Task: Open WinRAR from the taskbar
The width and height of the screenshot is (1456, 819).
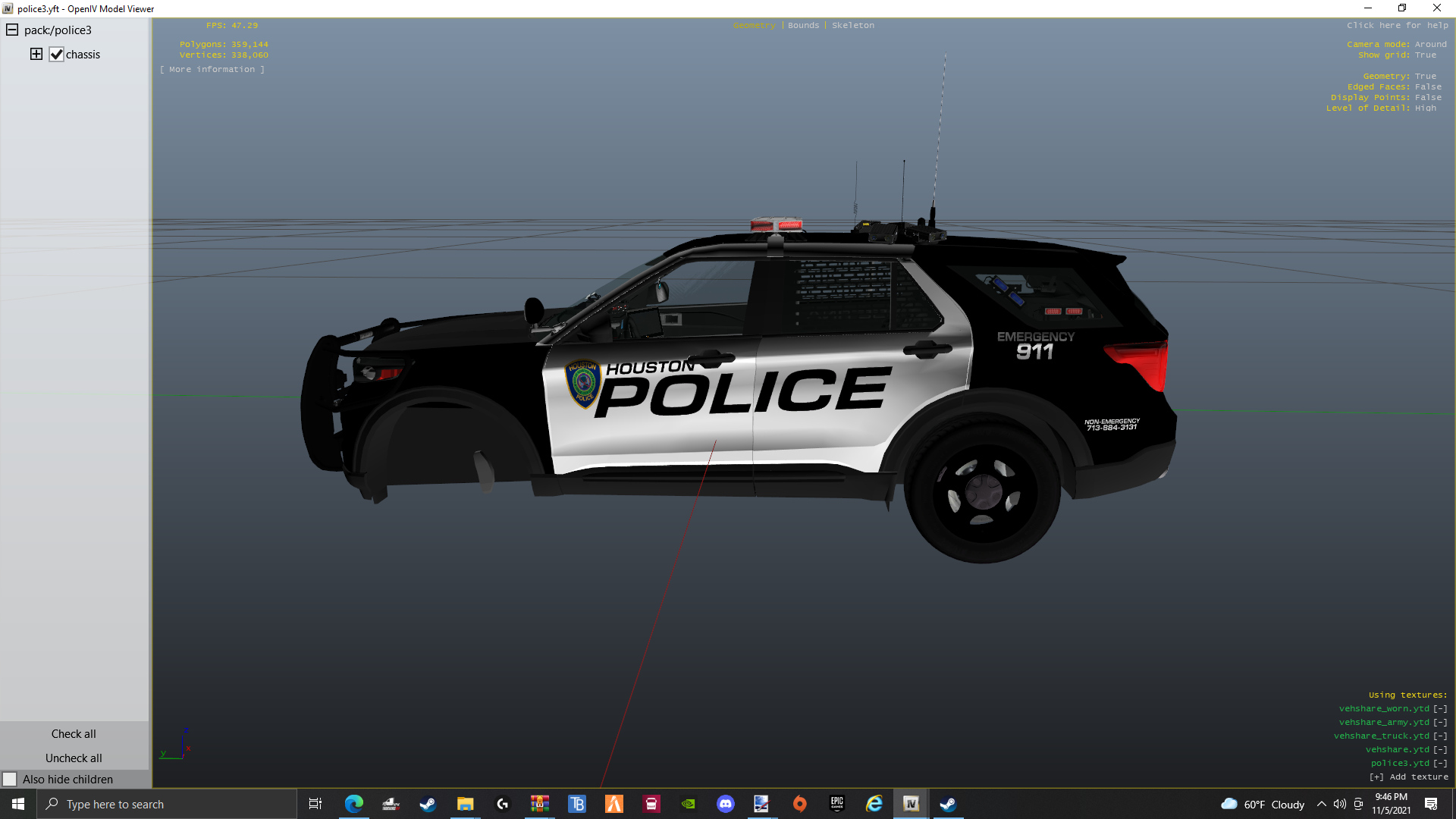Action: point(539,804)
